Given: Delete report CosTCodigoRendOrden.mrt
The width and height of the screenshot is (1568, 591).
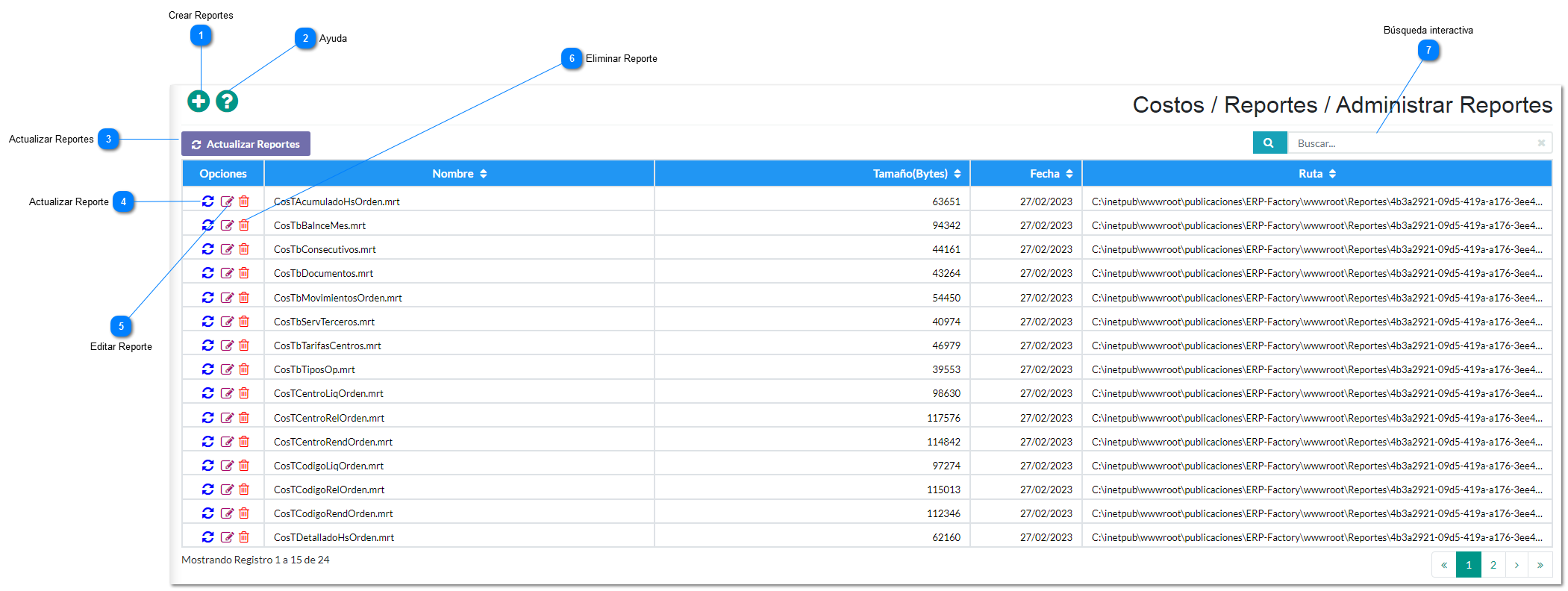Looking at the screenshot, I should point(244,513).
